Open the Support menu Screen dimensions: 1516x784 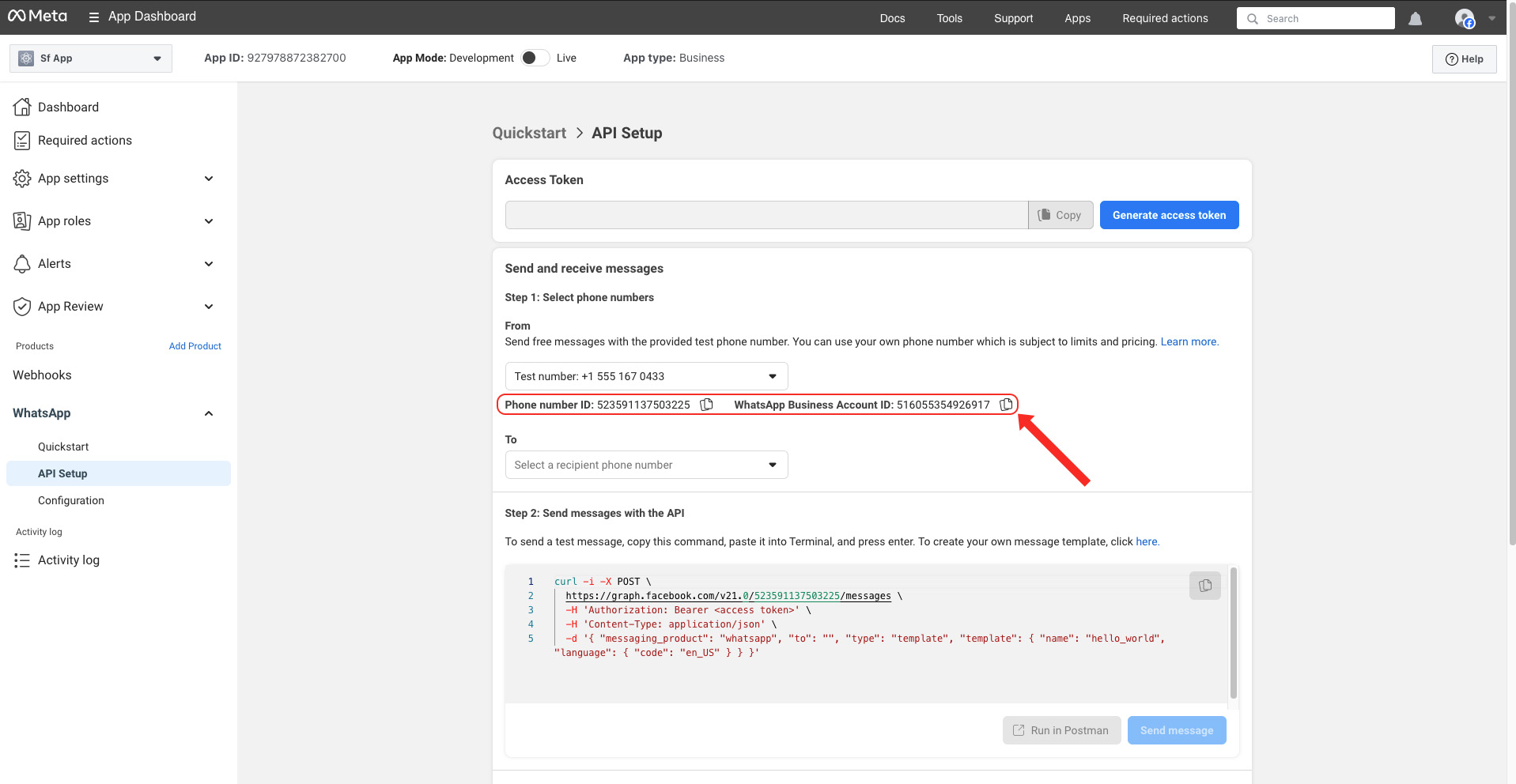click(1013, 18)
